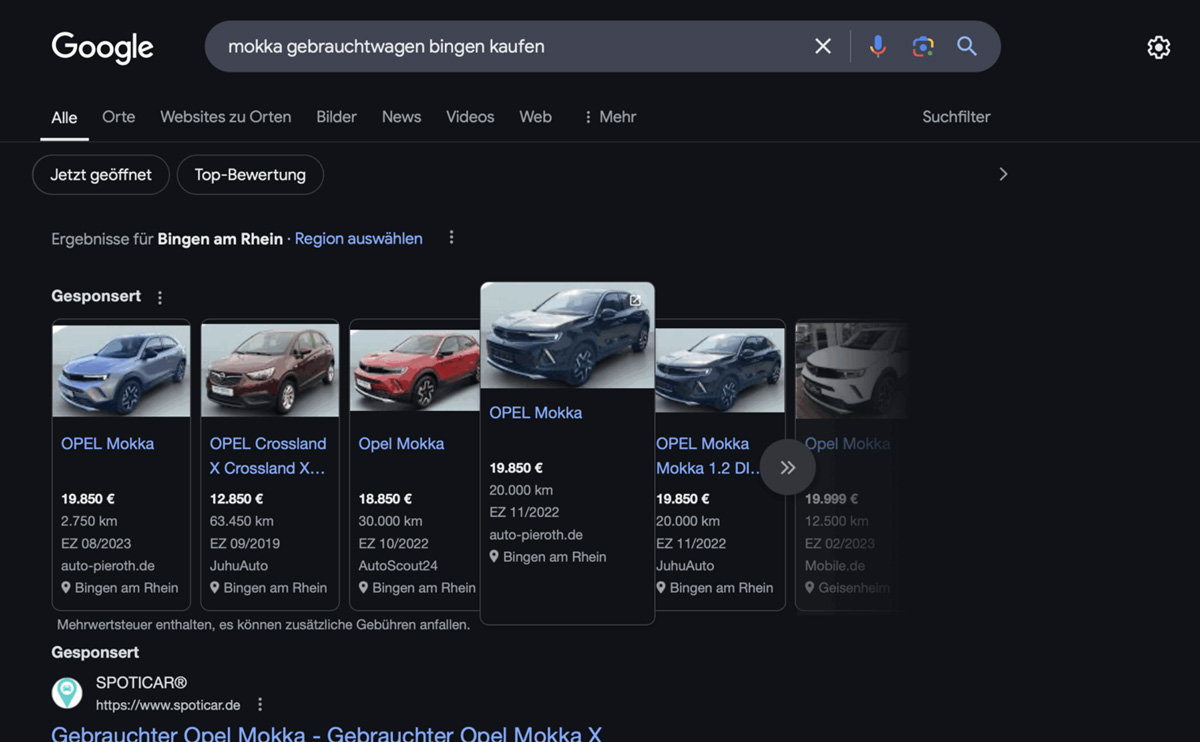The height and width of the screenshot is (742, 1200).
Task: Advance car carousel with double-arrow button
Action: [788, 467]
